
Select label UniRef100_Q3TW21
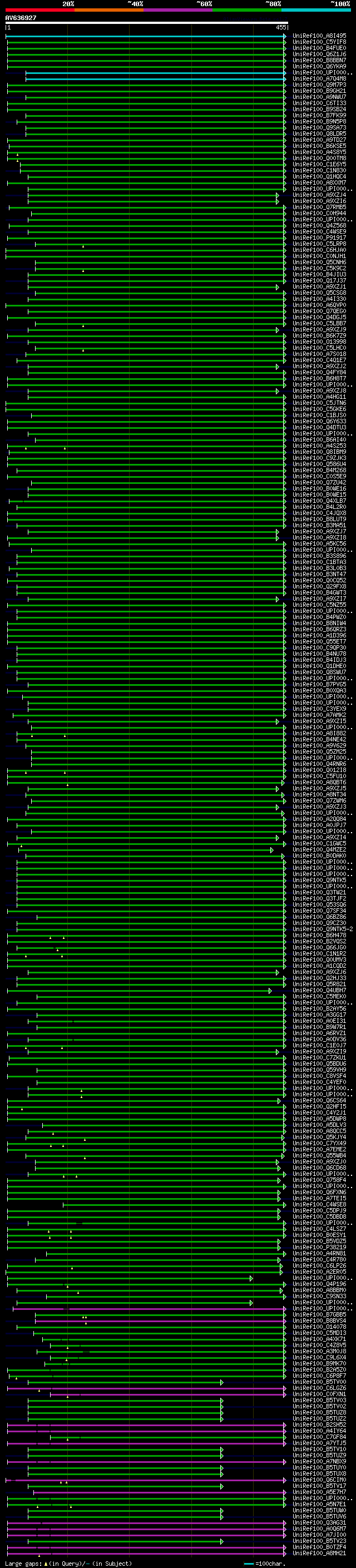(319, 893)
